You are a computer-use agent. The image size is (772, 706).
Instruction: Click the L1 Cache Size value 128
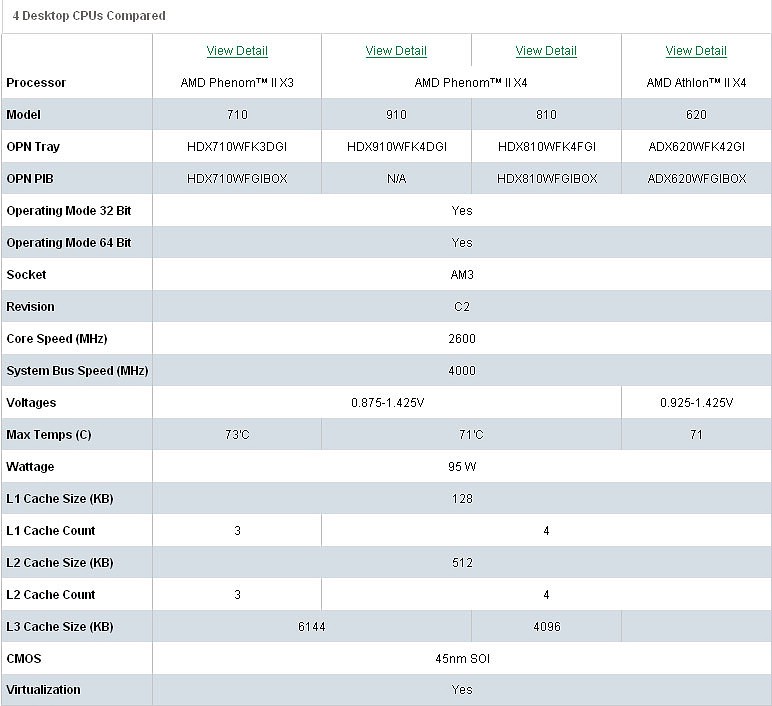[x=462, y=499]
